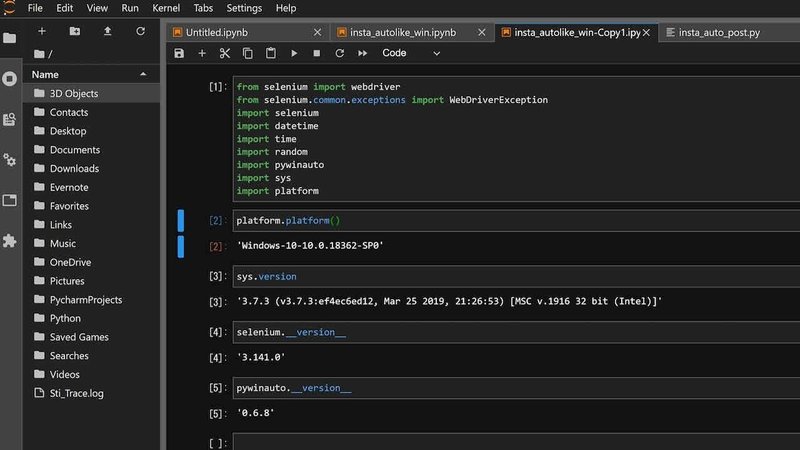Viewport: 800px width, 450px height.
Task: Click the selenium.__version__ code cell
Action: [x=516, y=332]
